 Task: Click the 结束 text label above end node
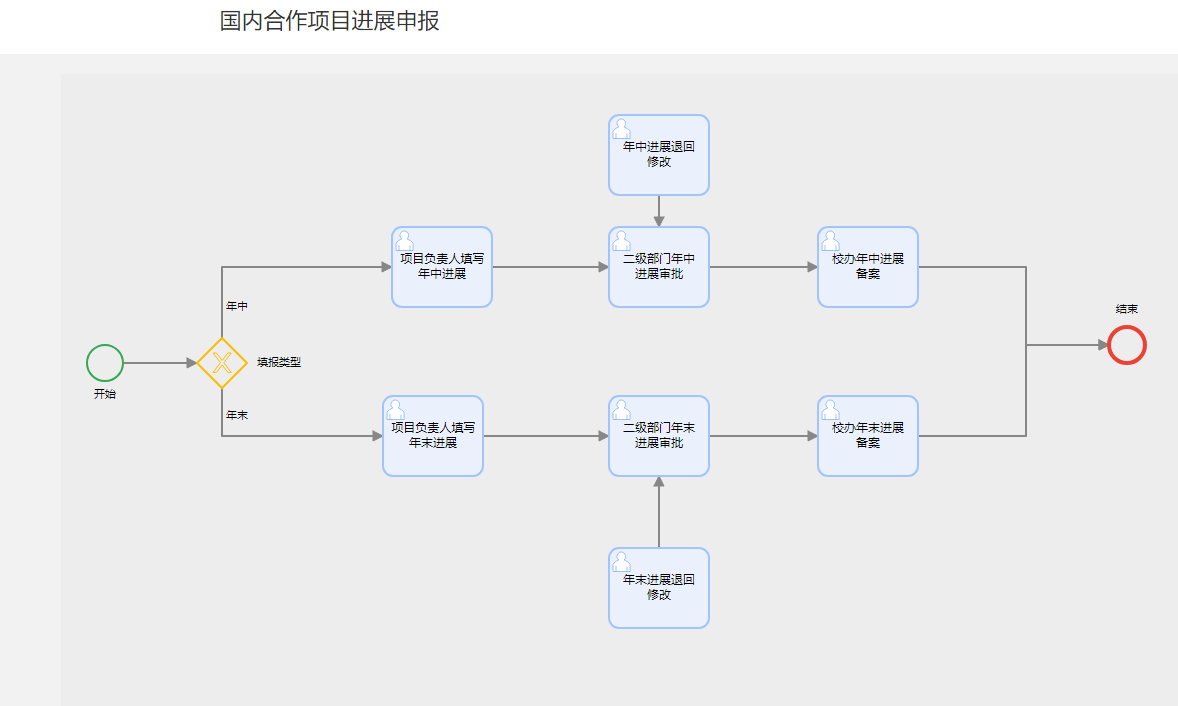[1125, 308]
